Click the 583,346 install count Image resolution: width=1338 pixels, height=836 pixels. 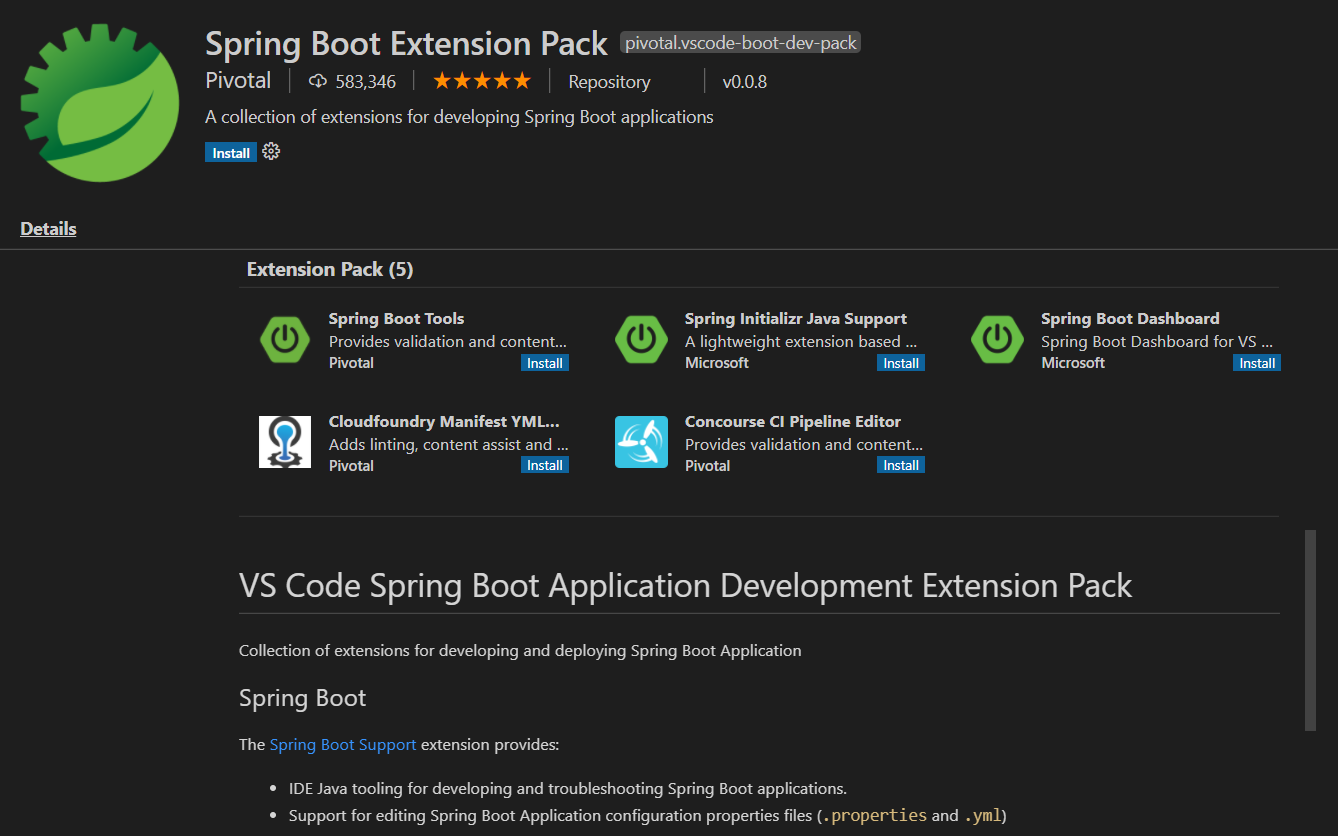(x=366, y=82)
